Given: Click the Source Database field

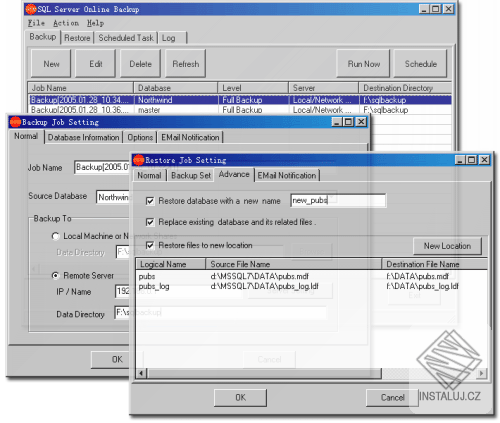Looking at the screenshot, I should coord(113,197).
